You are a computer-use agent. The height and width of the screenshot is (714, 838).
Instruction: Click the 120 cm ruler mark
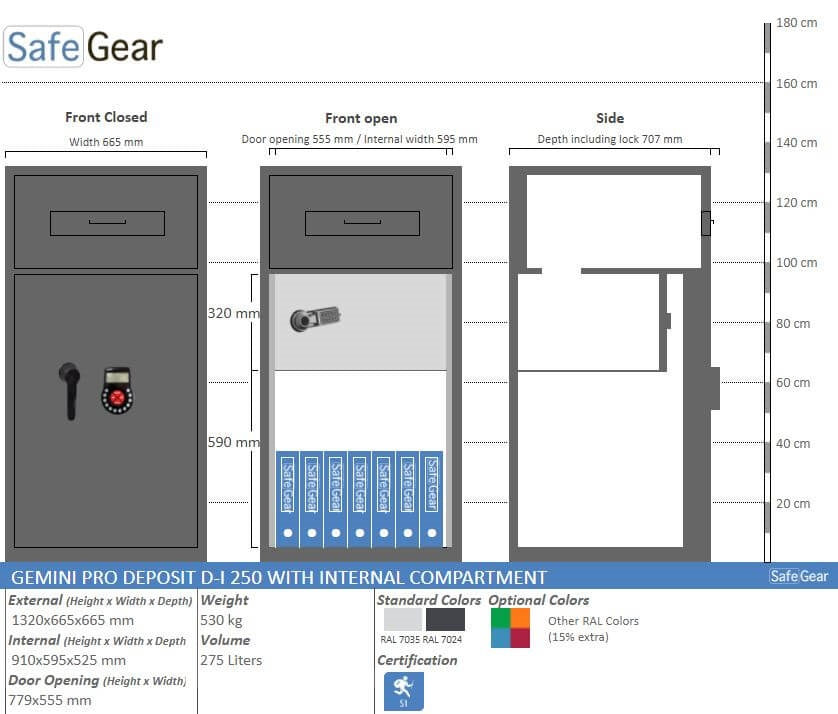796,203
